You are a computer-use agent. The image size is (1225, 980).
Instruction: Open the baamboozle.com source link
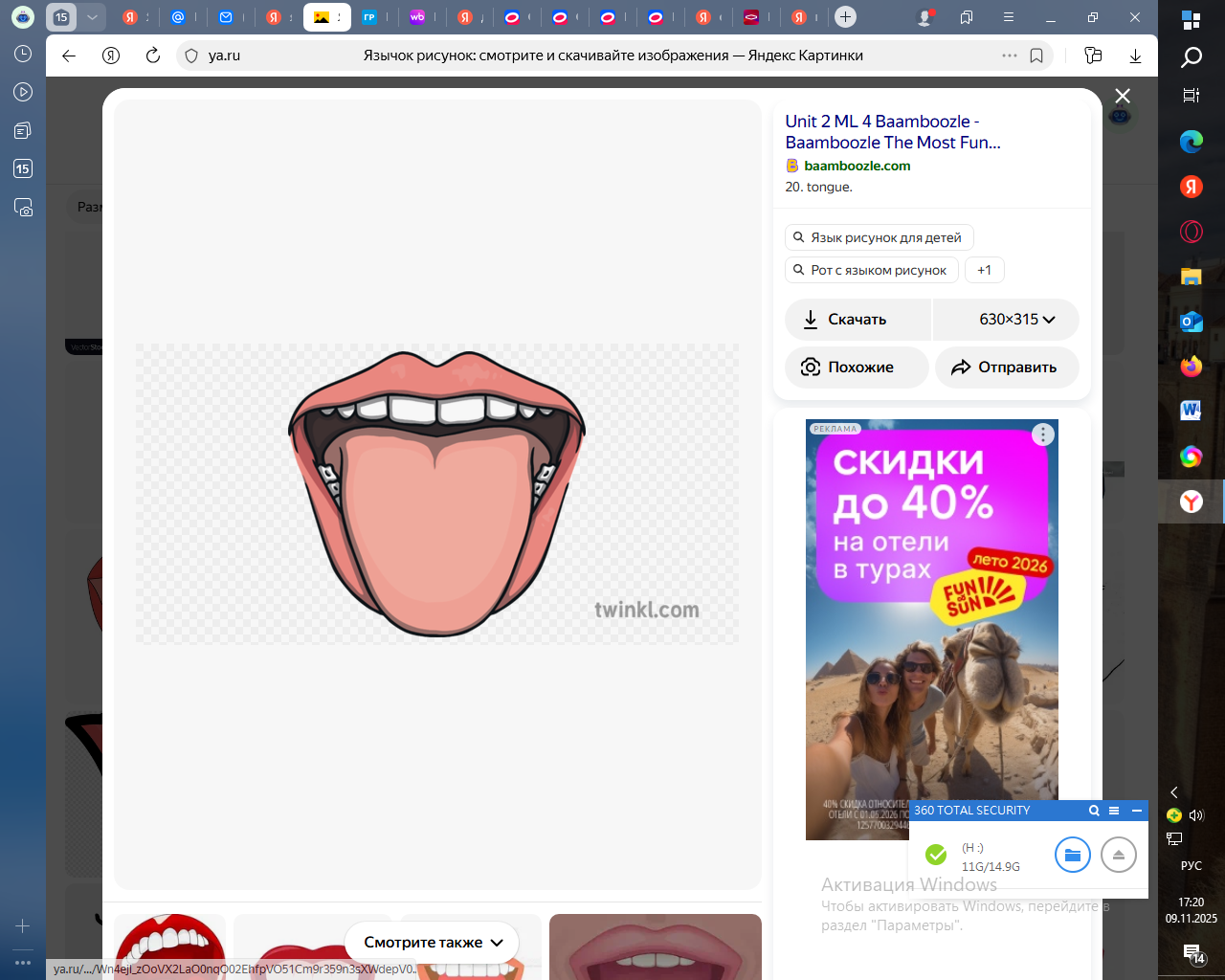pyautogui.click(x=857, y=166)
